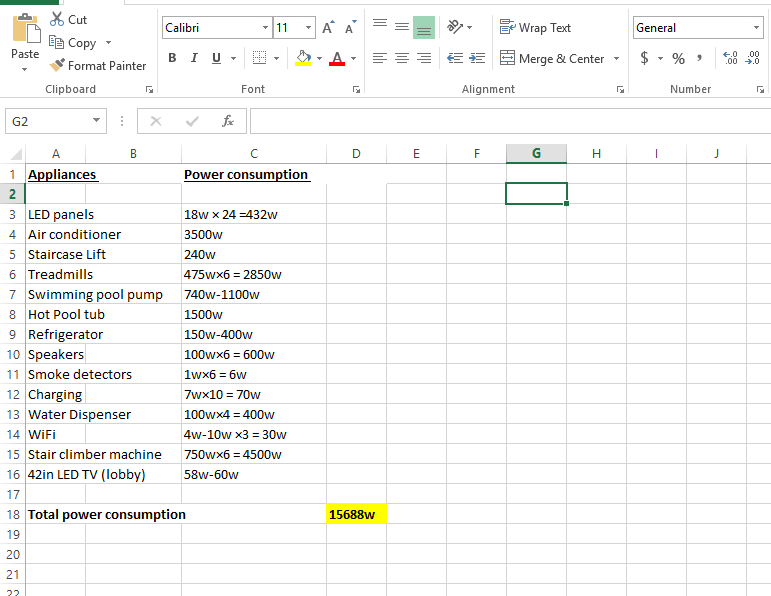Select cell '750w×6 = 4500w'

click(x=254, y=454)
